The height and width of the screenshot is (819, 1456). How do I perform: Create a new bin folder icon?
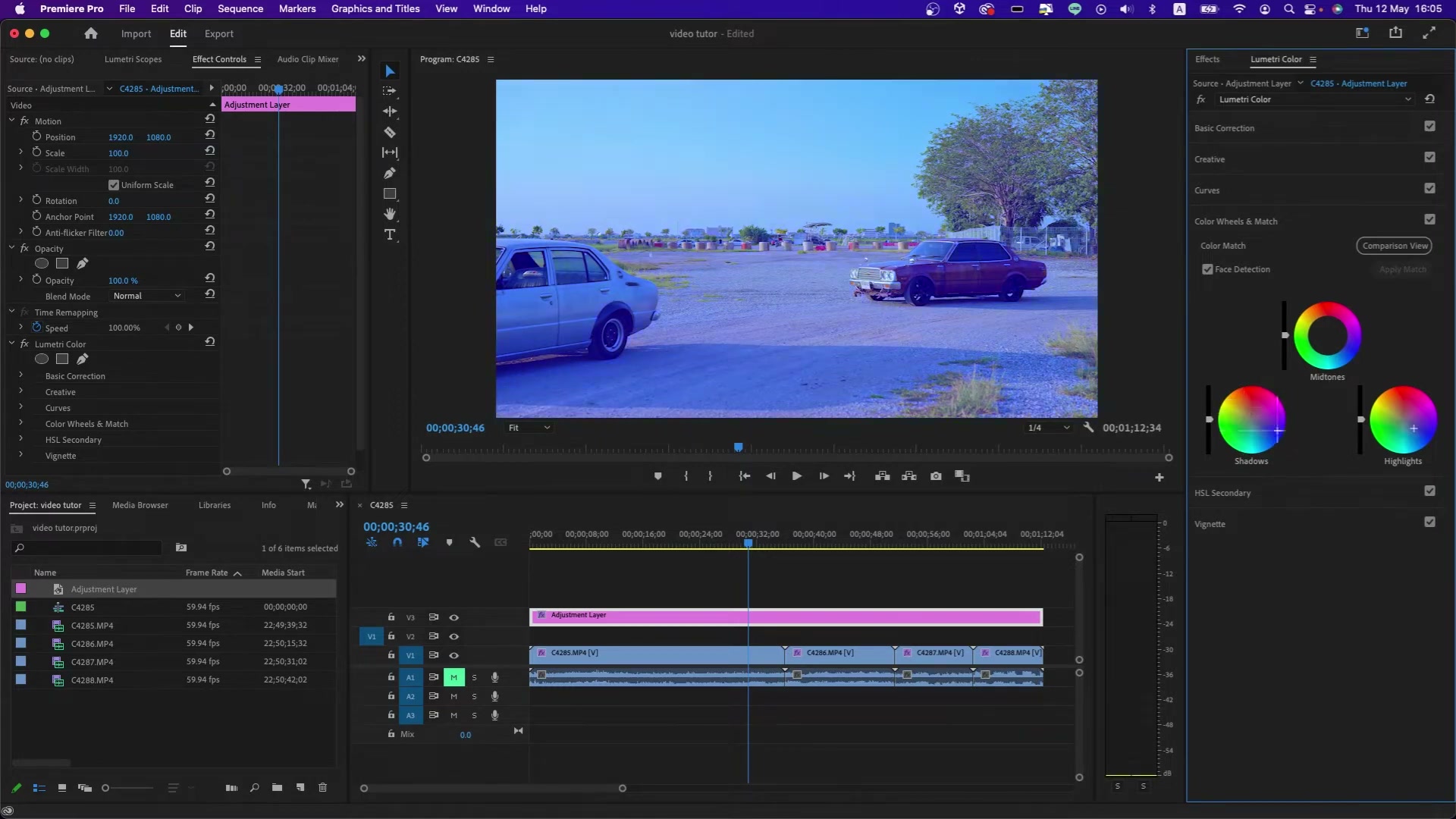[x=277, y=788]
